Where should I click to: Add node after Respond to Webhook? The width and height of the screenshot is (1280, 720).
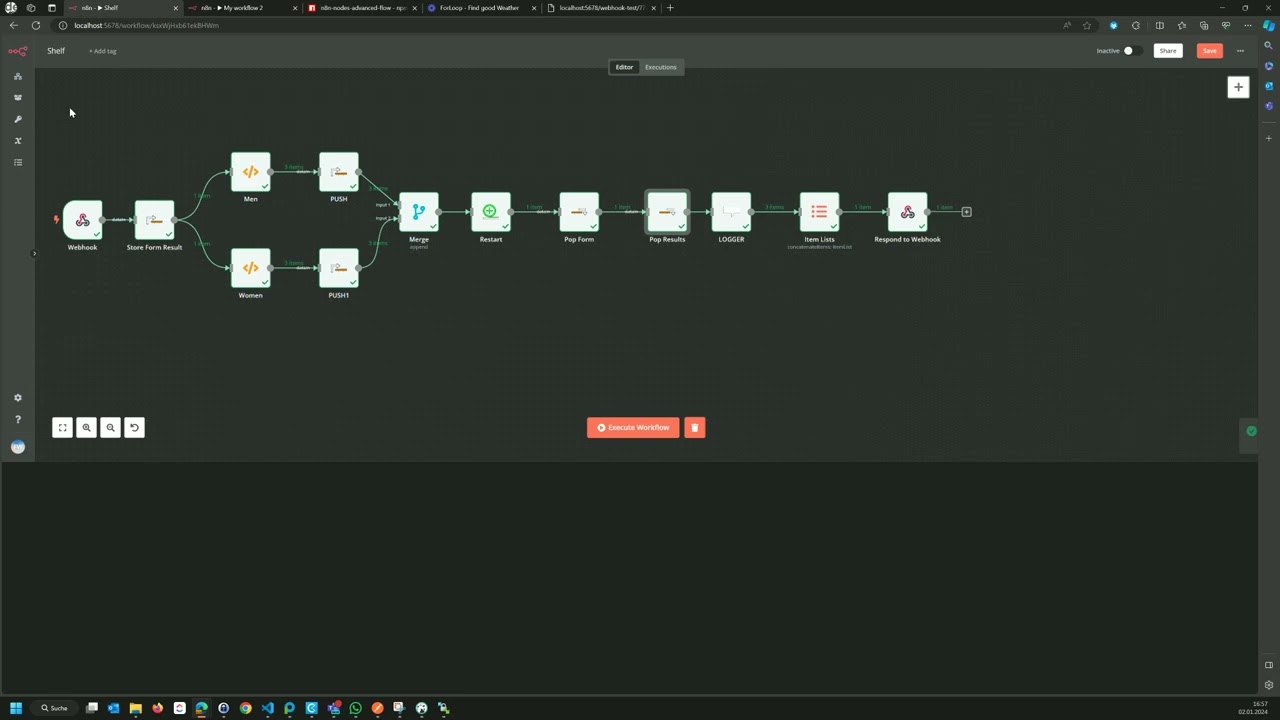pos(966,212)
